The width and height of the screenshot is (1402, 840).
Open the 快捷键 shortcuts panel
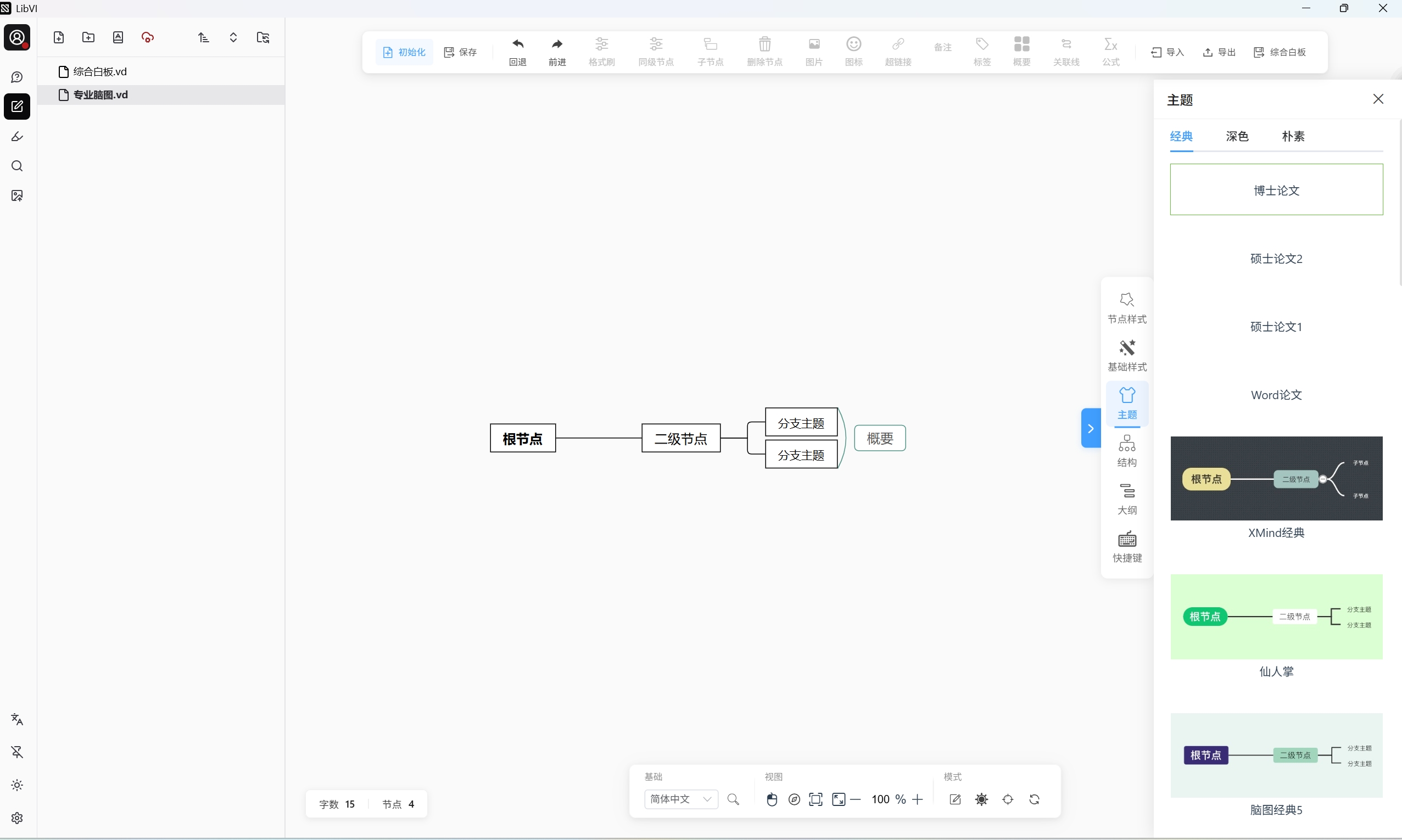coord(1127,547)
